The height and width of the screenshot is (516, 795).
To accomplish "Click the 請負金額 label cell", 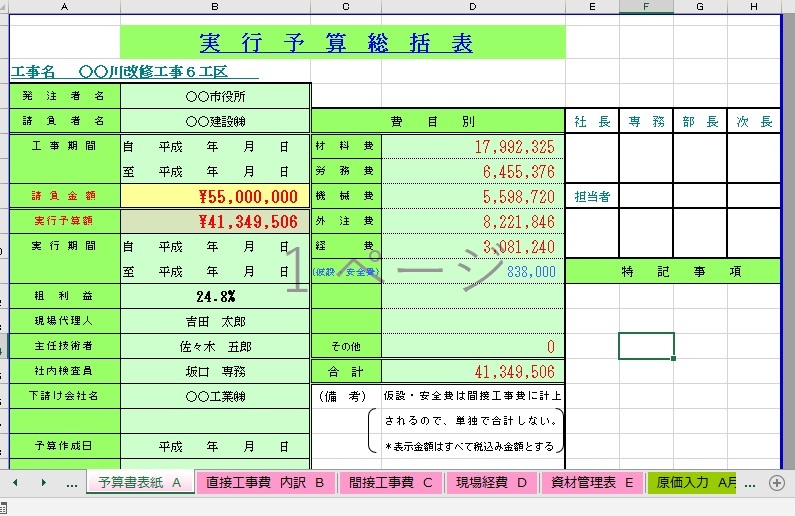I will click(x=64, y=196).
